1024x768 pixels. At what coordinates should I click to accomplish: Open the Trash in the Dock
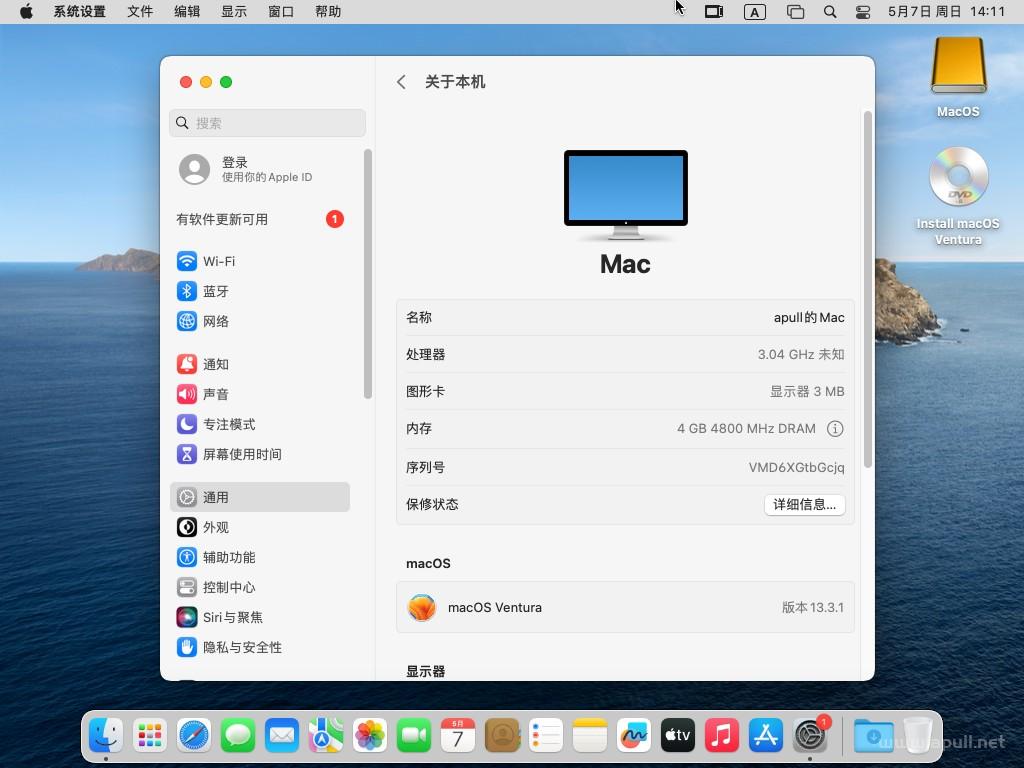[918, 735]
